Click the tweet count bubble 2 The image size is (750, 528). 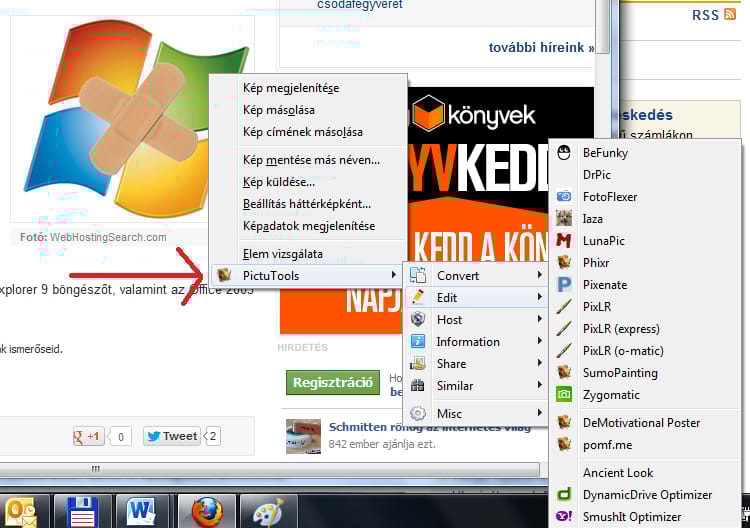[x=212, y=436]
